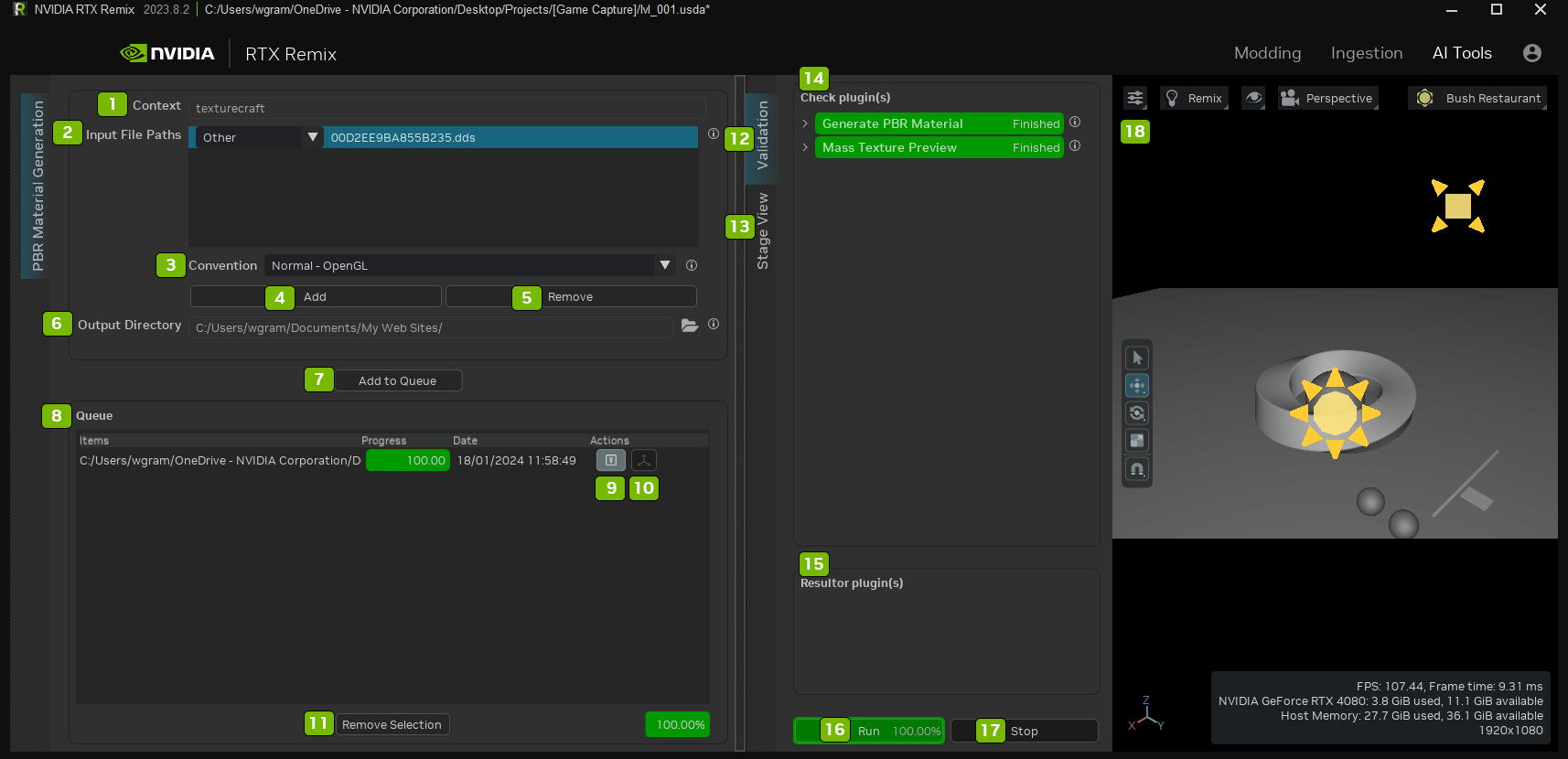Click the Add button for input files
This screenshot has width=1568, height=759.
coord(316,296)
